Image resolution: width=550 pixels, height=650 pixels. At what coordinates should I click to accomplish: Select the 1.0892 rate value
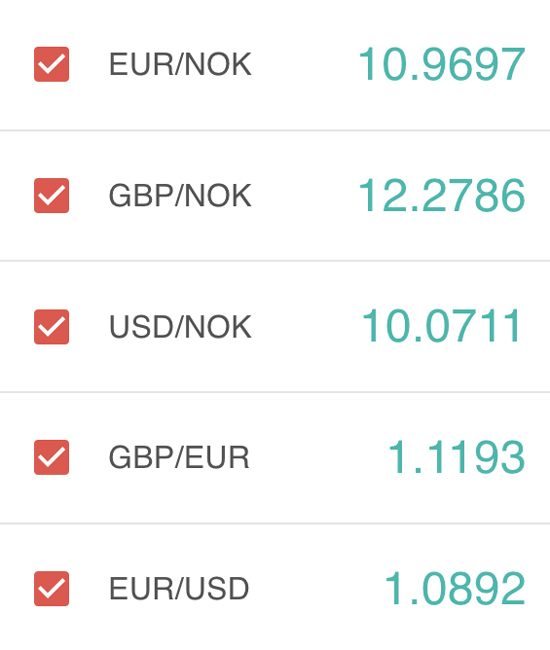click(455, 589)
